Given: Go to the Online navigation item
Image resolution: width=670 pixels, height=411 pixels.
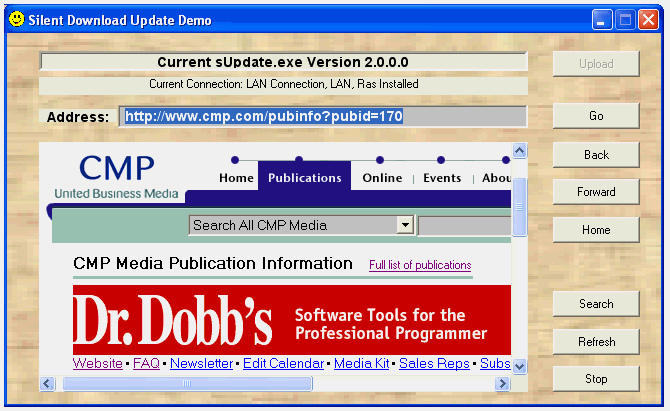Looking at the screenshot, I should pos(382,178).
